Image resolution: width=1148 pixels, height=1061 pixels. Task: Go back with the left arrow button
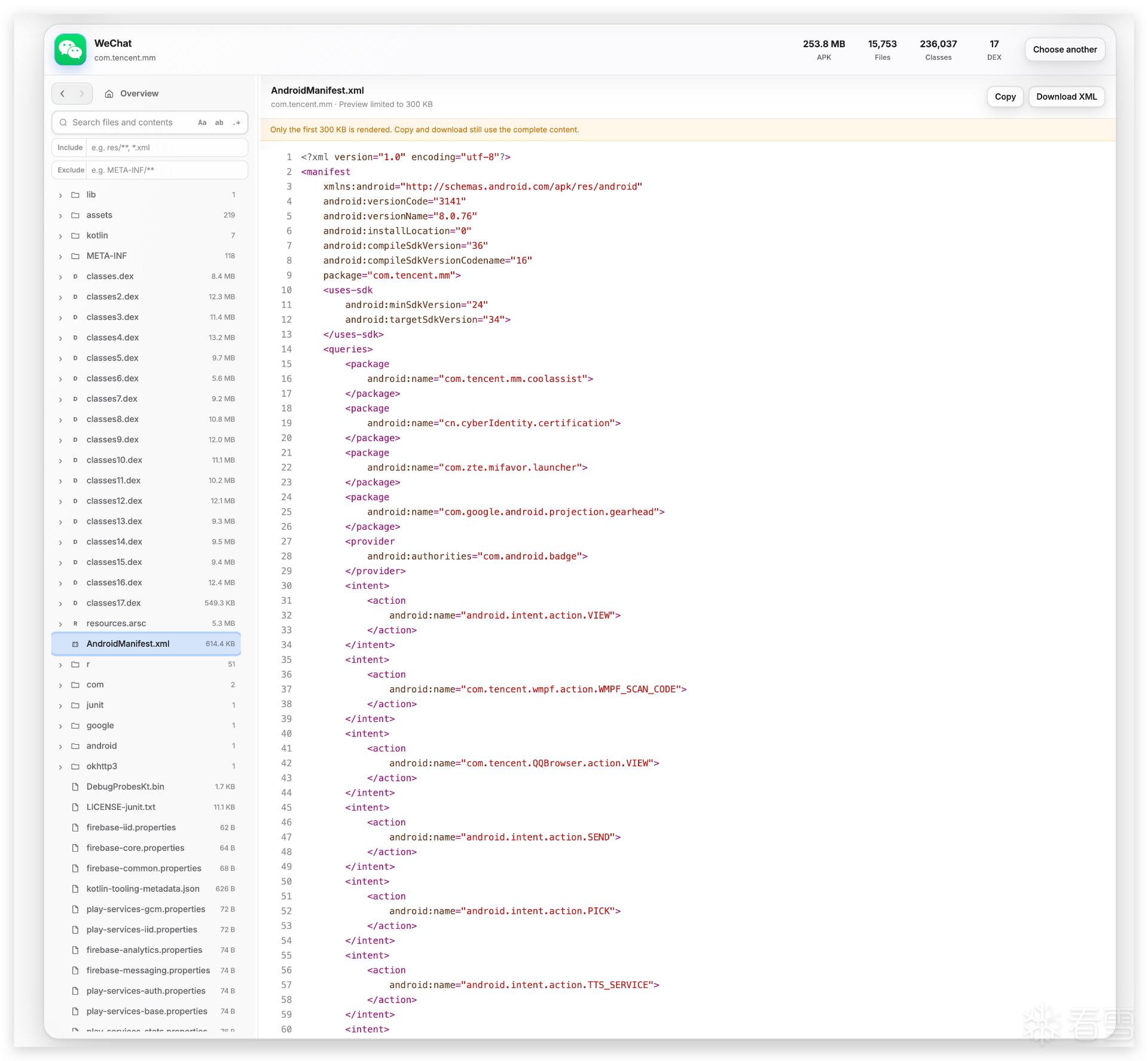(x=63, y=93)
